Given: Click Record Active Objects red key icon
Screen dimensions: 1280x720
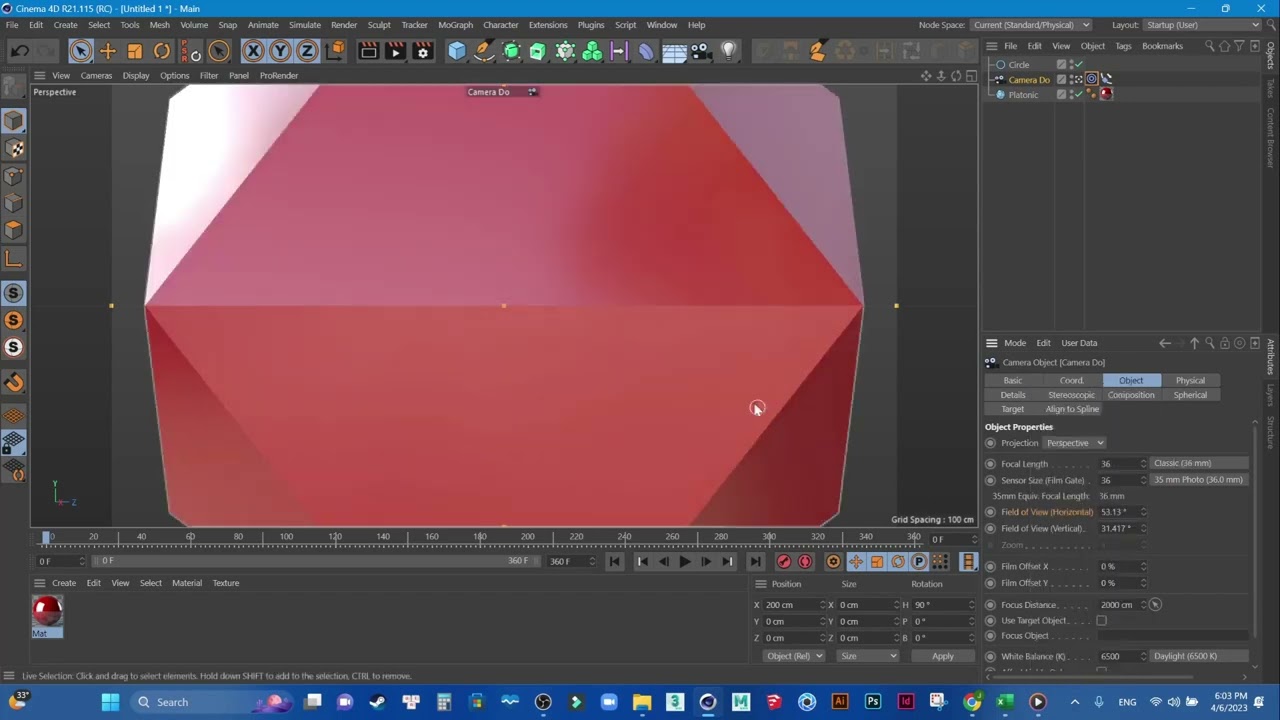Looking at the screenshot, I should coord(784,562).
